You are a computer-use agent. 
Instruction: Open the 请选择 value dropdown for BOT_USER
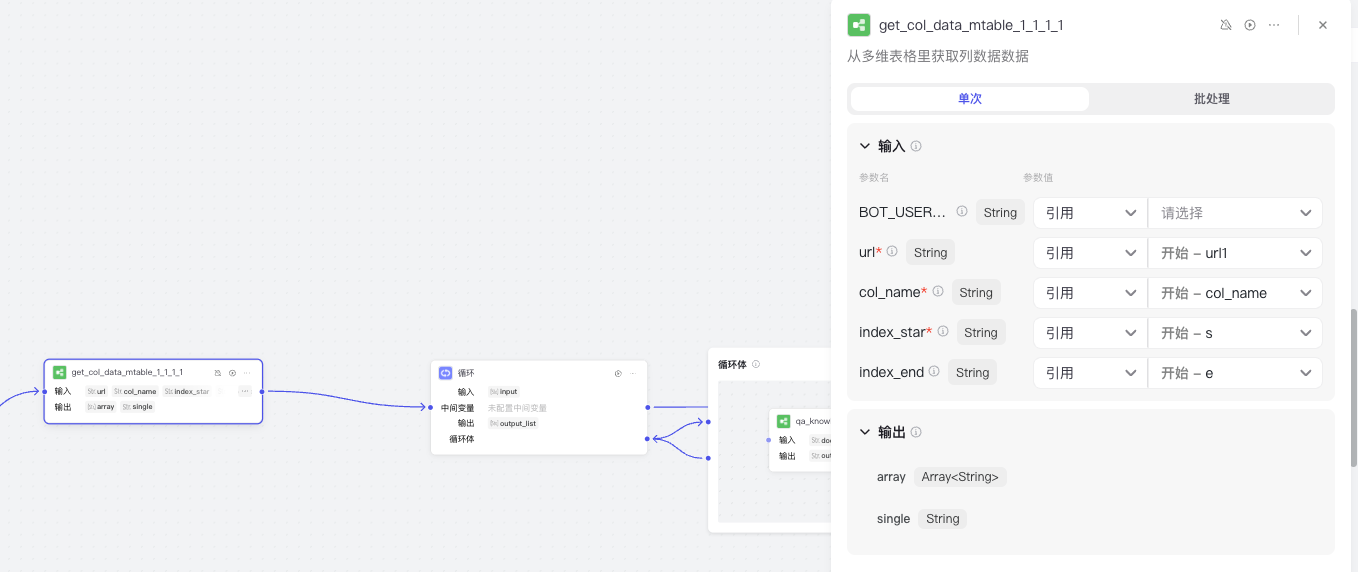pos(1235,213)
